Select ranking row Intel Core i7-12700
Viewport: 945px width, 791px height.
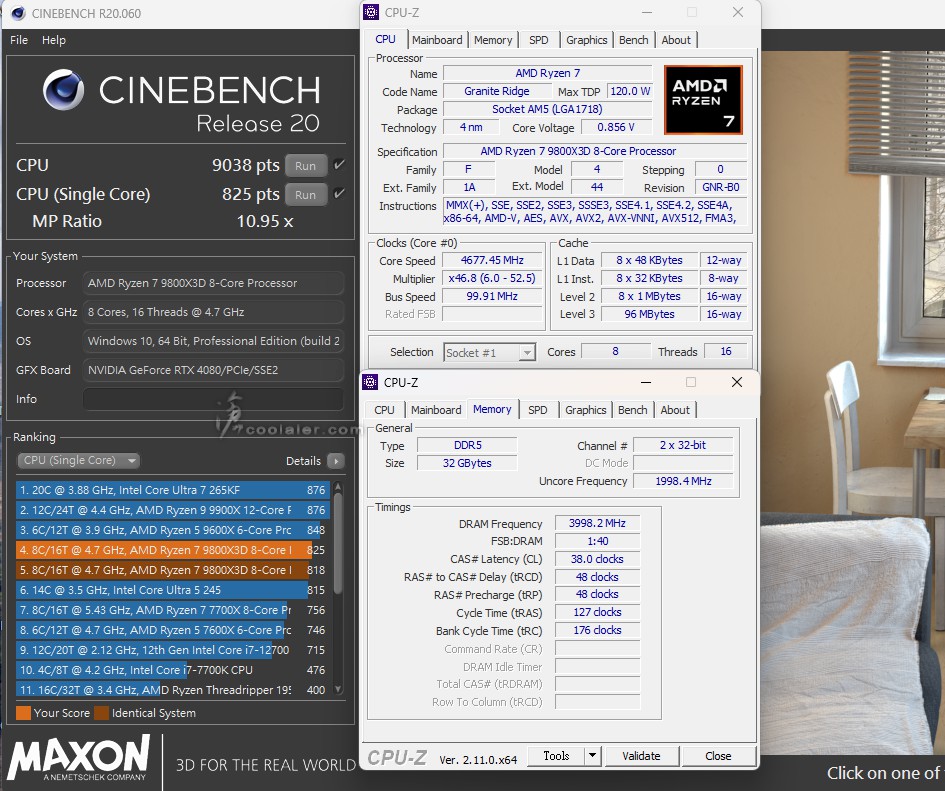click(173, 650)
